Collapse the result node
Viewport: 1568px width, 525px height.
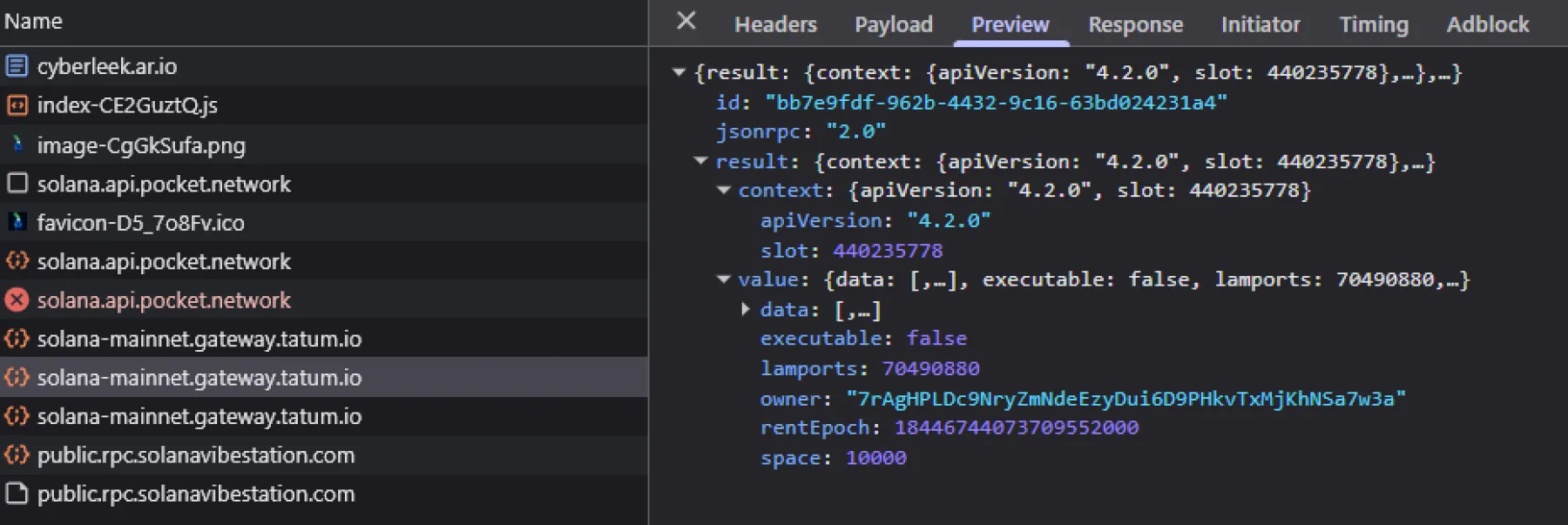tap(700, 161)
